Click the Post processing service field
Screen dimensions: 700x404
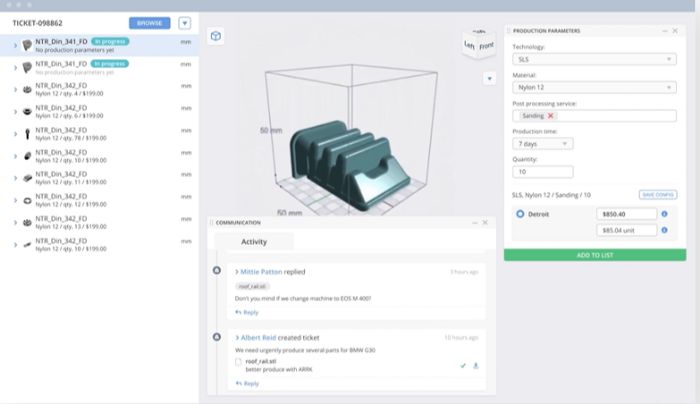[x=594, y=116]
